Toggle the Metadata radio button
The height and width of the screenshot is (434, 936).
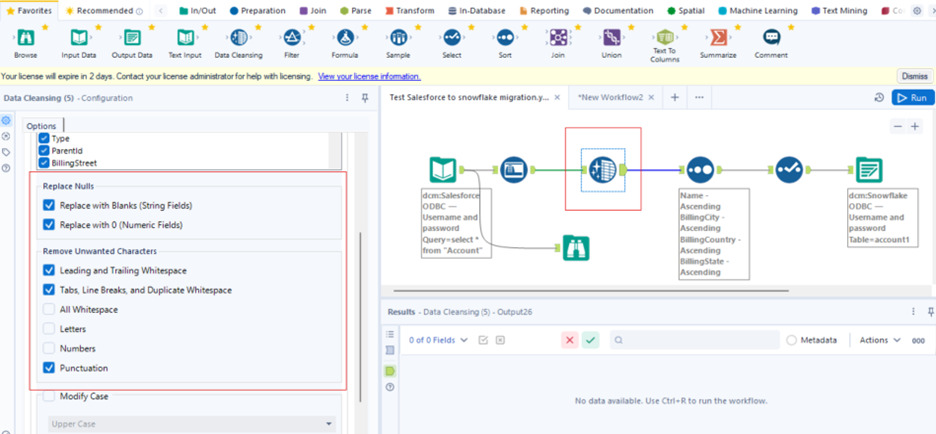791,340
